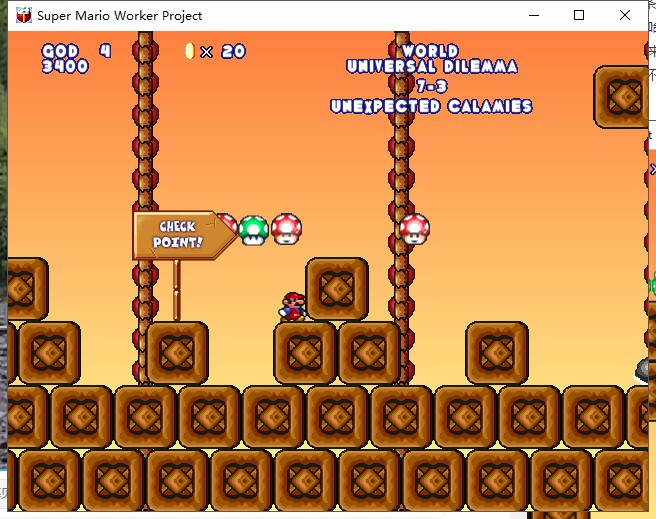
Task: Click the red mushroom on the right vine
Action: [x=414, y=229]
